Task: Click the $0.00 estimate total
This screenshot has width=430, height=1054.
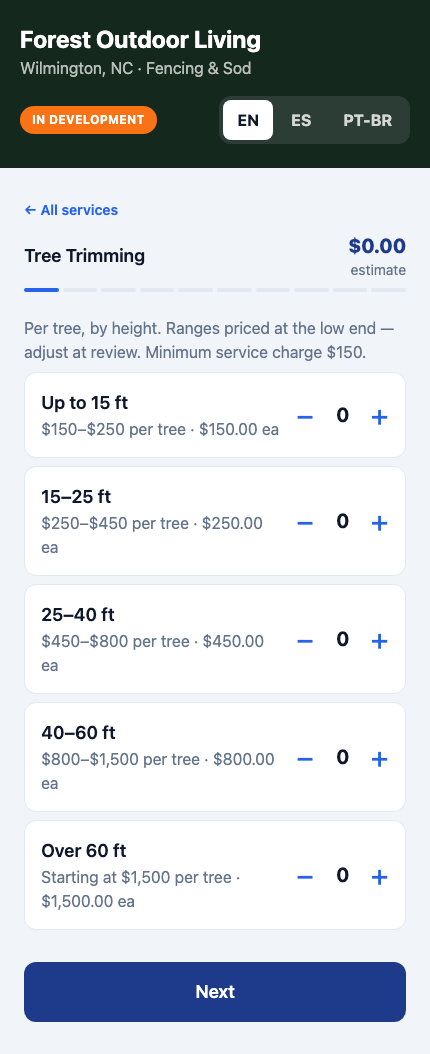Action: 377,246
